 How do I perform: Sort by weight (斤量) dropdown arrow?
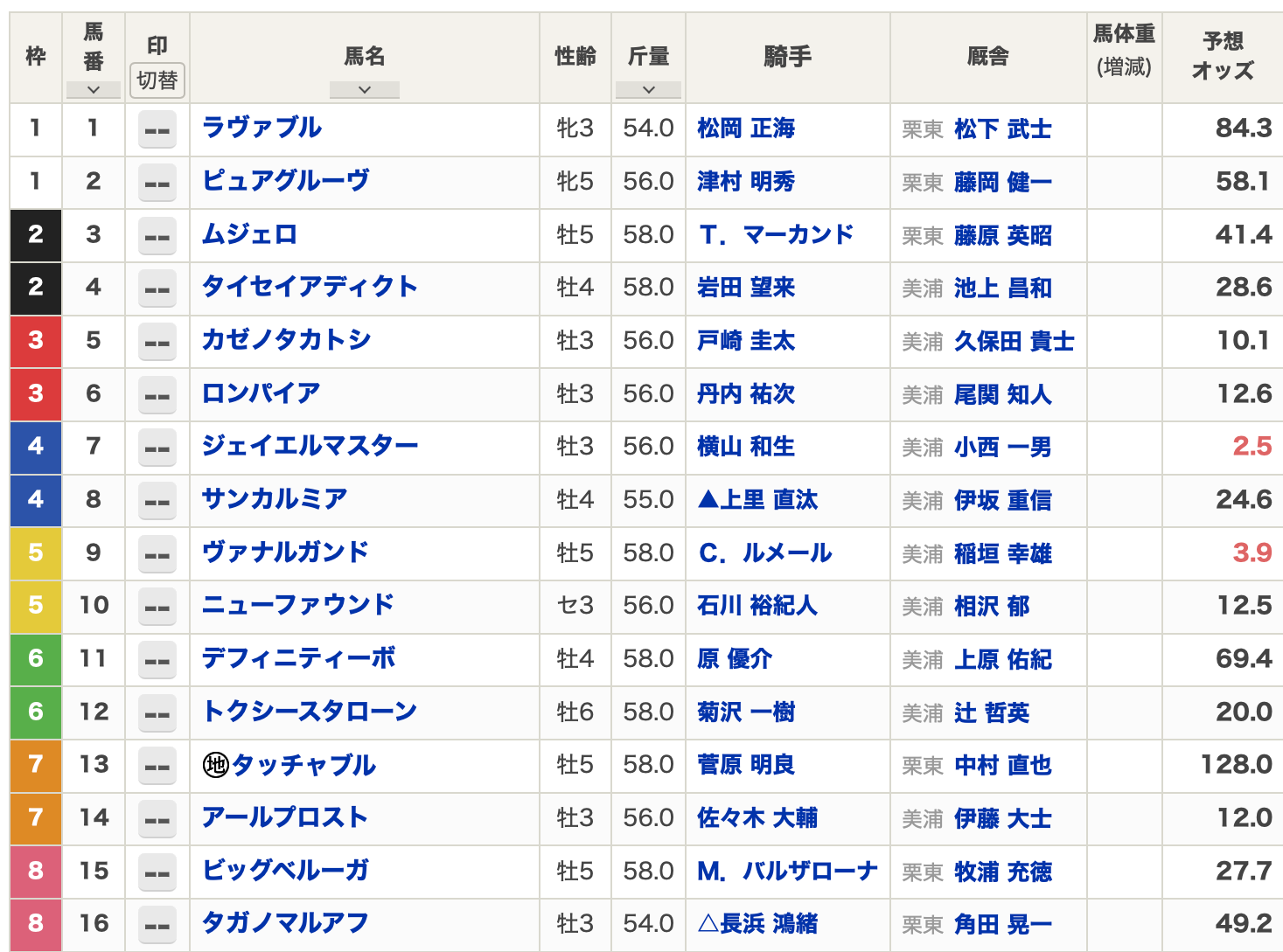click(x=648, y=89)
